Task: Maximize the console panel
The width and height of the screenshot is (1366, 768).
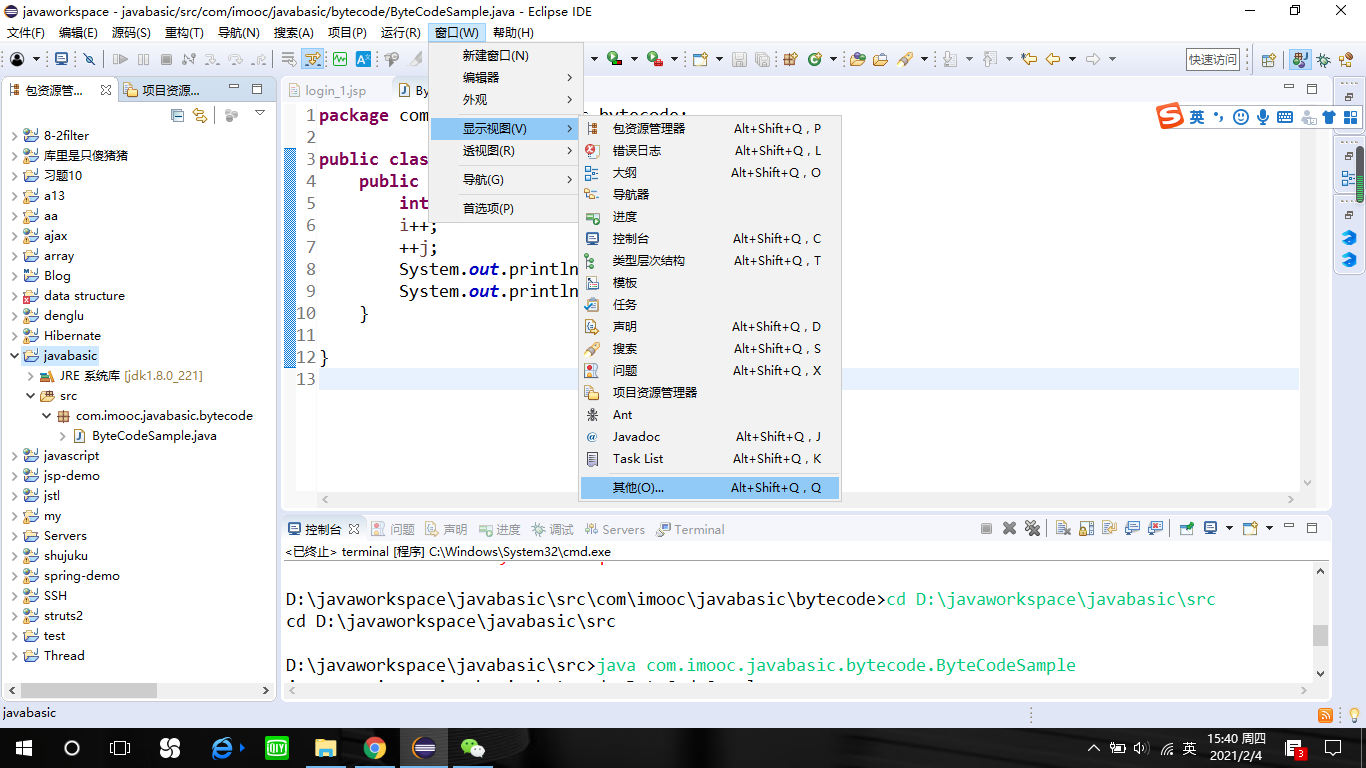Action: pyautogui.click(x=1312, y=528)
